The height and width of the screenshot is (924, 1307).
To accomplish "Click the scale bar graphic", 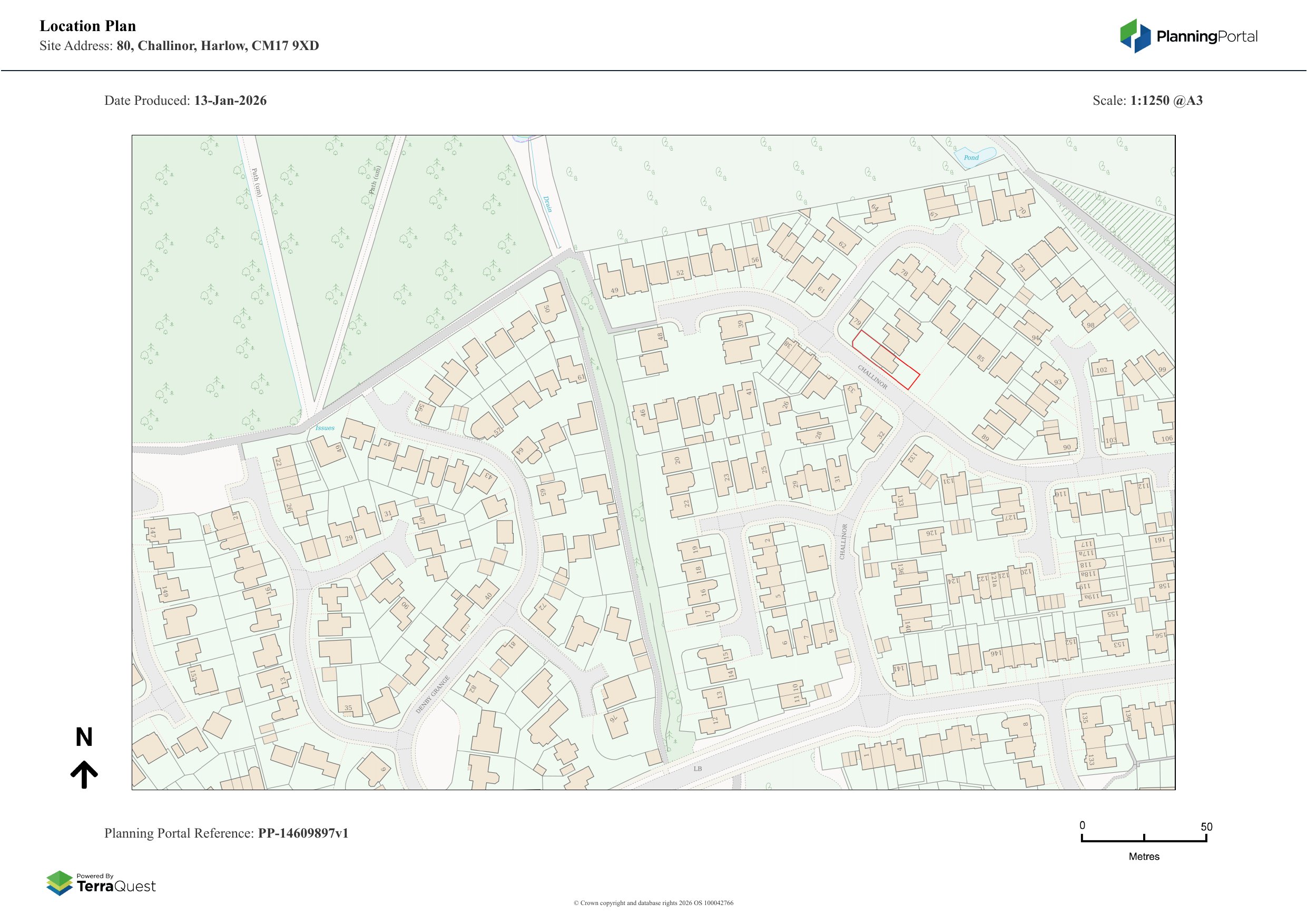I will coord(1144,839).
